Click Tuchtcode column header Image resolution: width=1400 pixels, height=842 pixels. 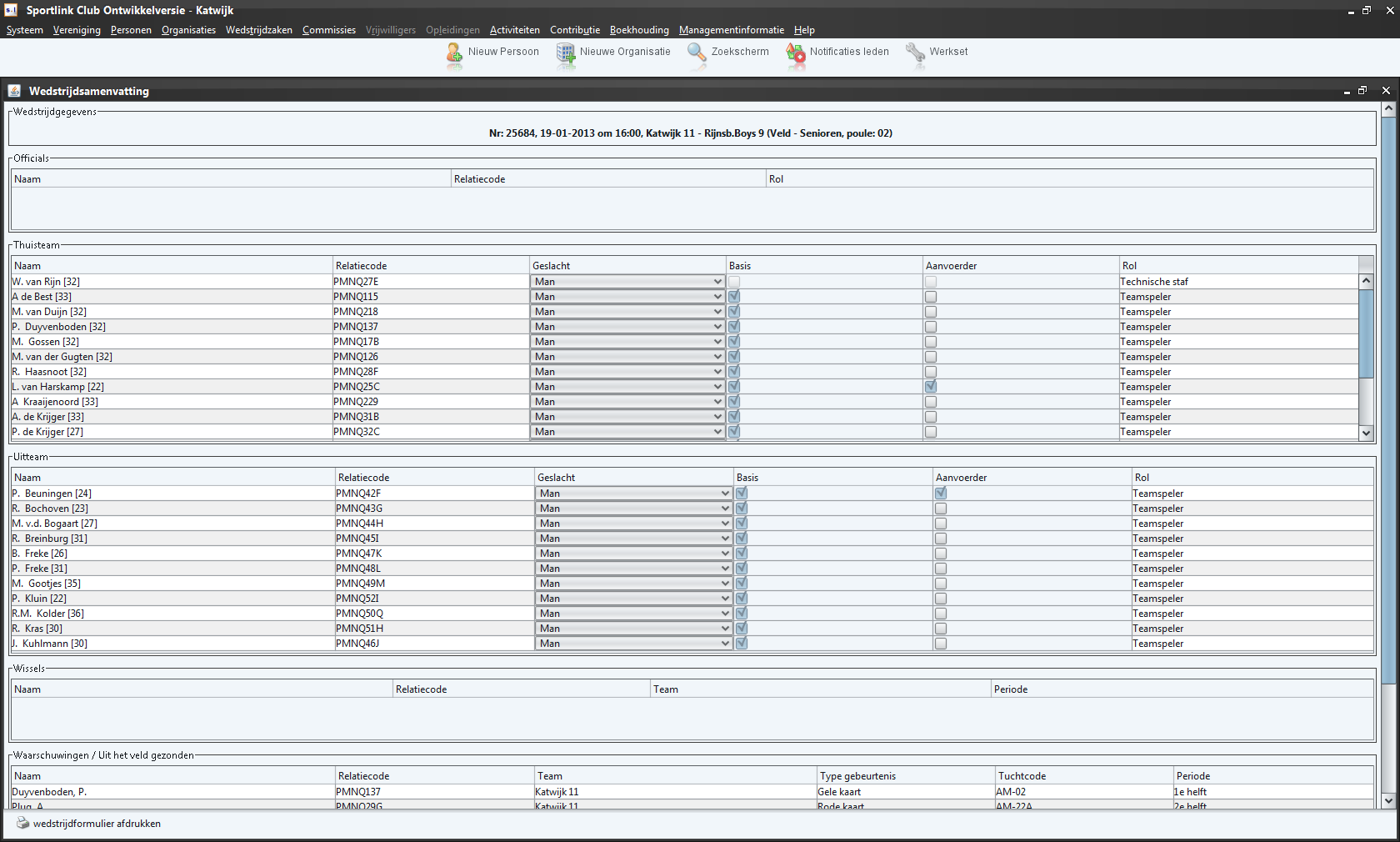1084,776
